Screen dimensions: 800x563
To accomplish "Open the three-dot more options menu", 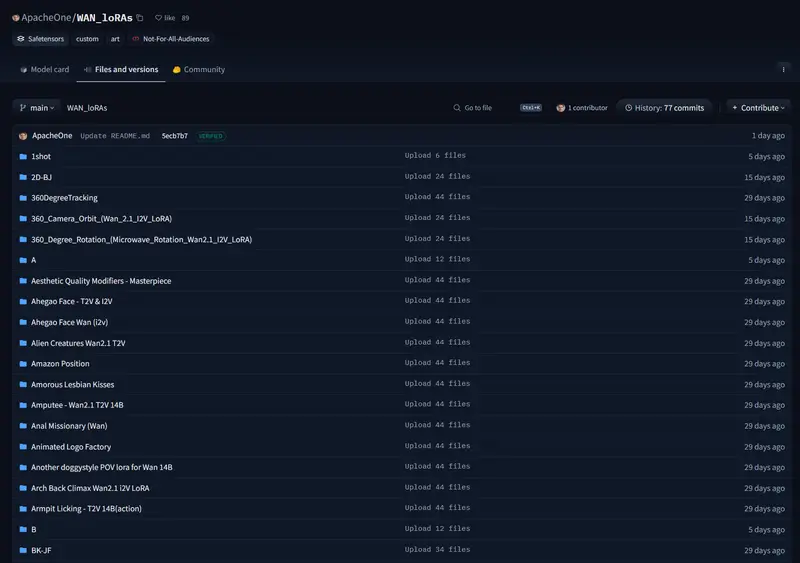I will 783,69.
